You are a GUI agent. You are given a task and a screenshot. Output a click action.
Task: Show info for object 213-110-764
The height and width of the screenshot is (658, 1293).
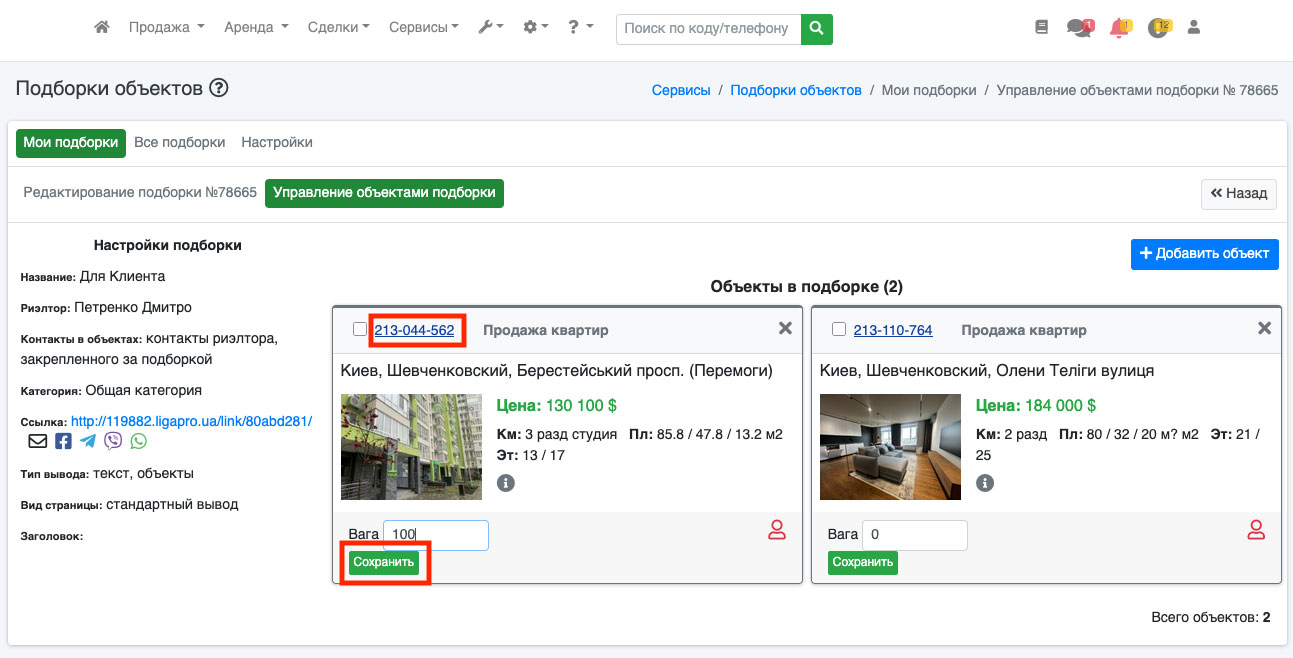pos(985,483)
